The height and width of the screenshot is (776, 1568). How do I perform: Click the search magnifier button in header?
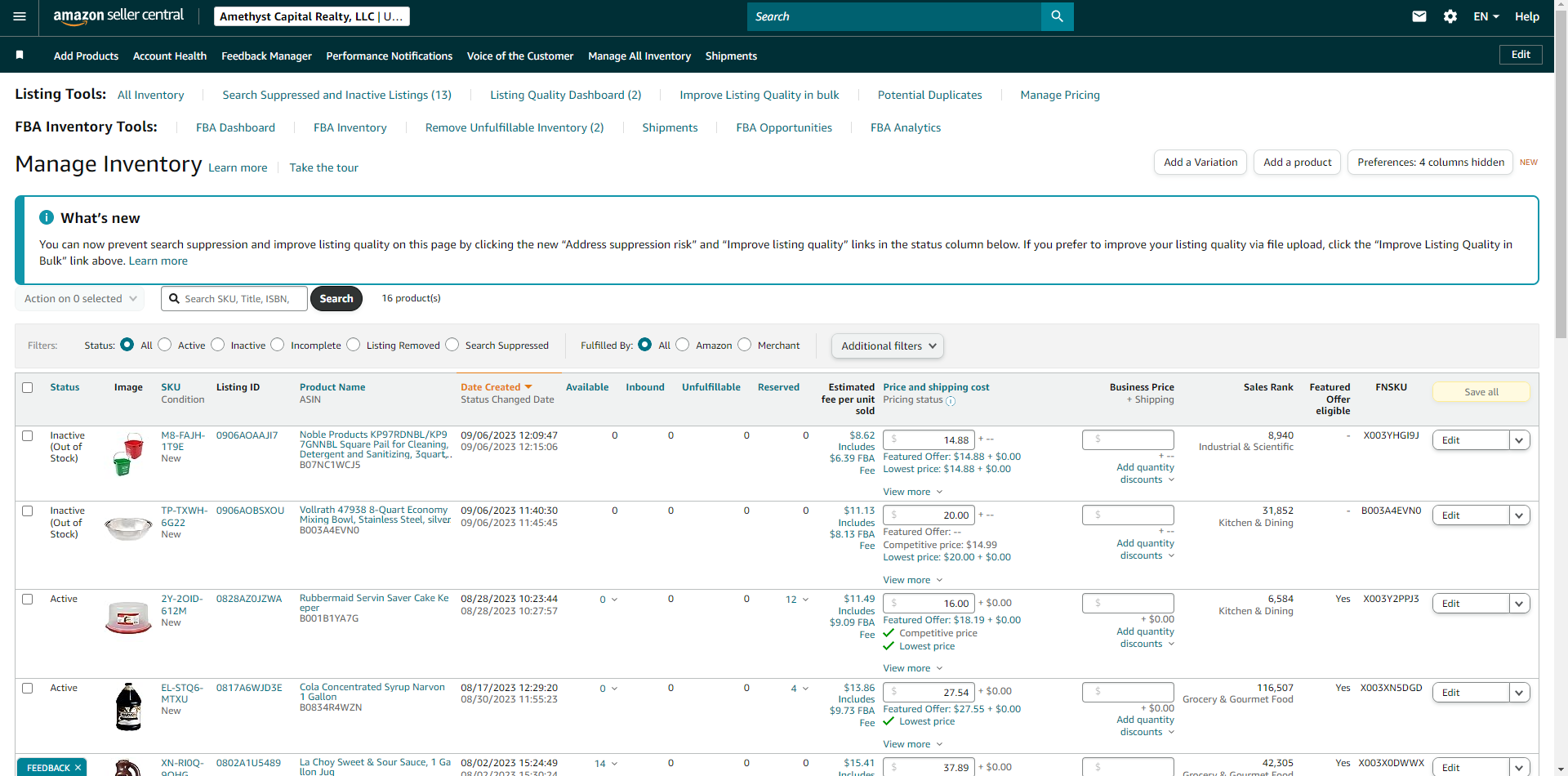1057,16
